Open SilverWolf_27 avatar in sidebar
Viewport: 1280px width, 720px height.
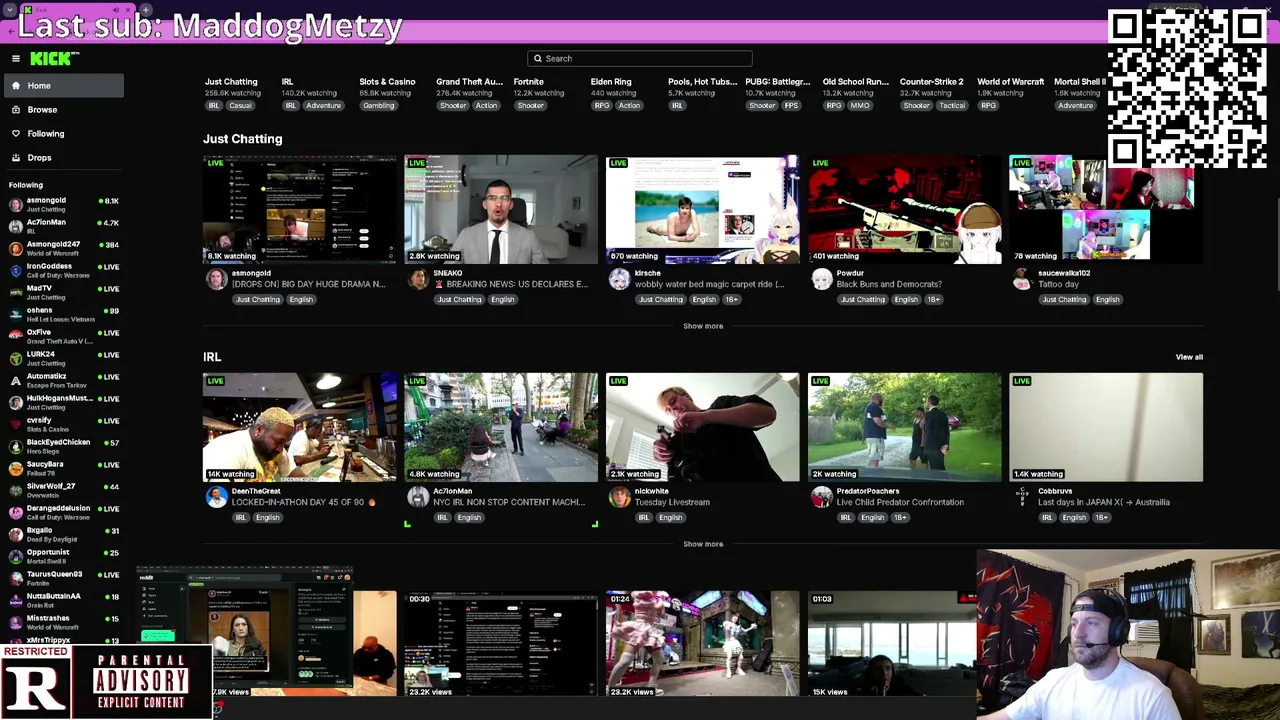coord(15,491)
